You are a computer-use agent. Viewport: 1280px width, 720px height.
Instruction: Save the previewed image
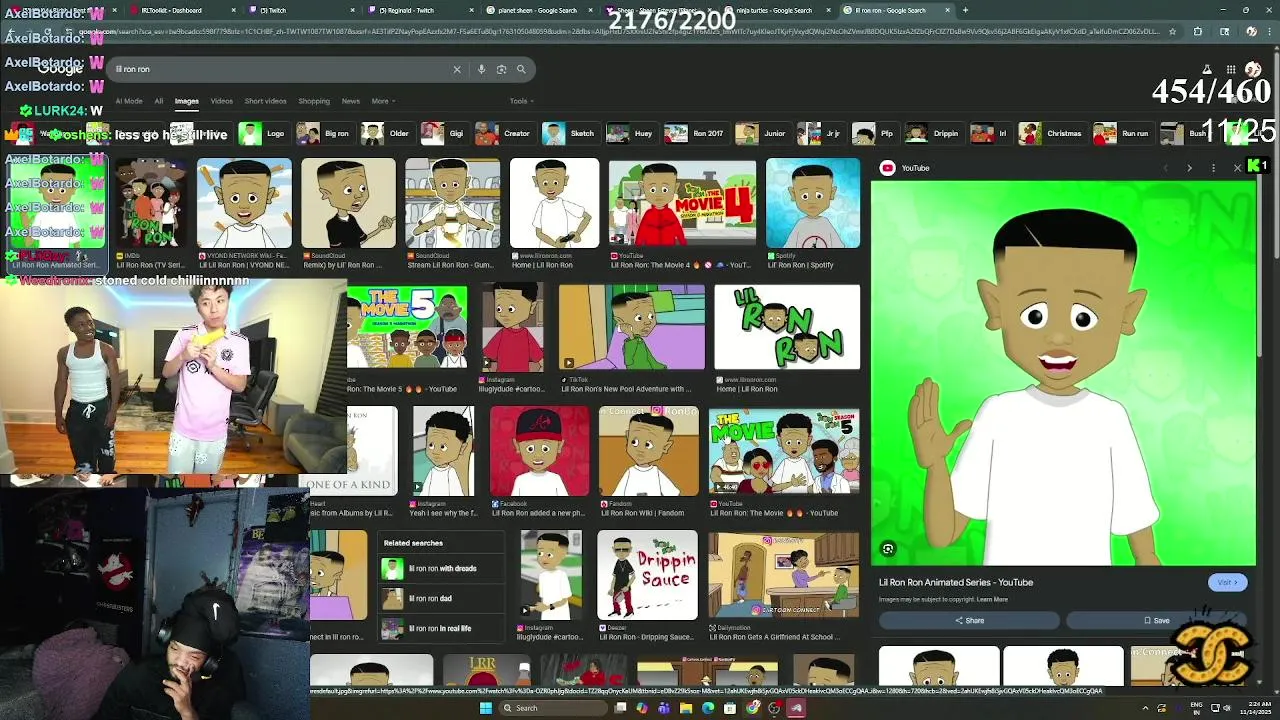click(x=1156, y=620)
